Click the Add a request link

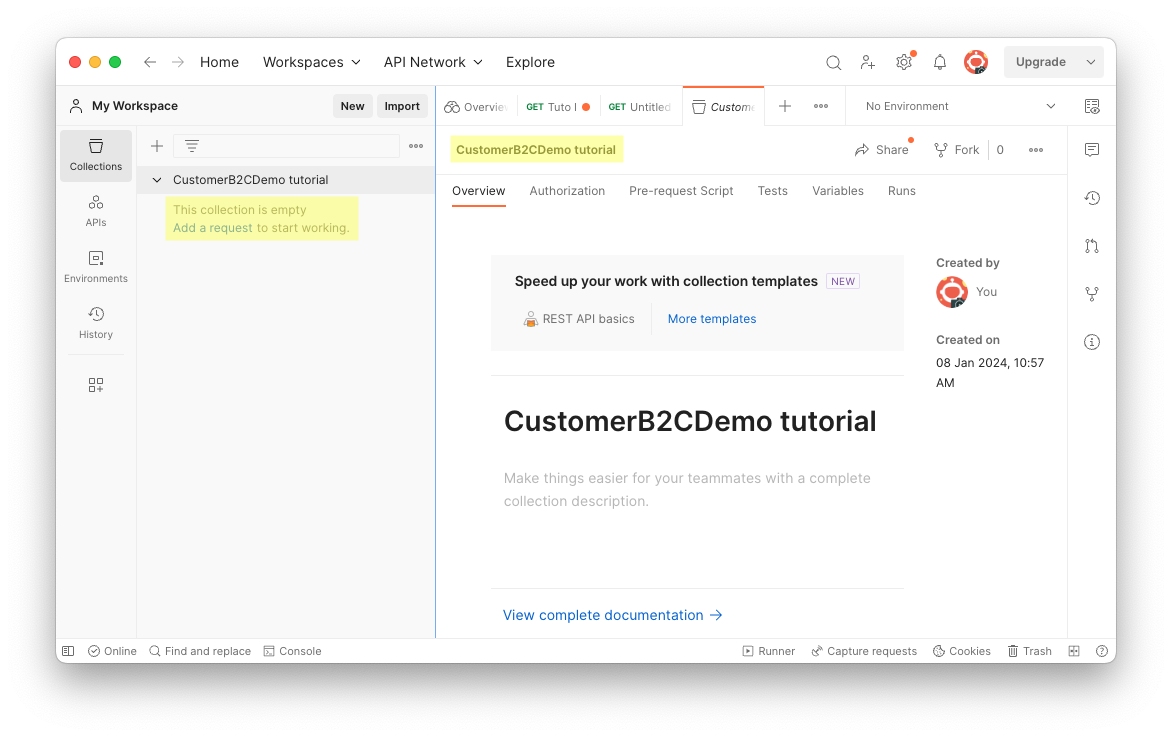[x=213, y=228]
